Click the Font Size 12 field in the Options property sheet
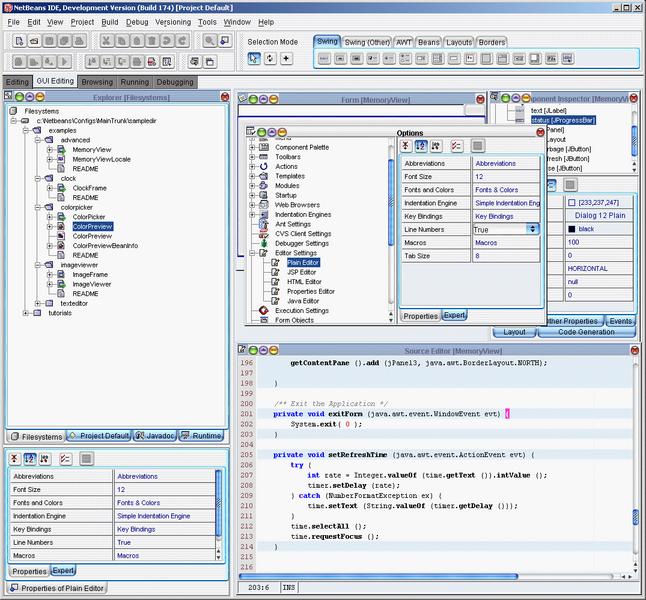Viewport: 646px width, 600px height. tap(506, 177)
